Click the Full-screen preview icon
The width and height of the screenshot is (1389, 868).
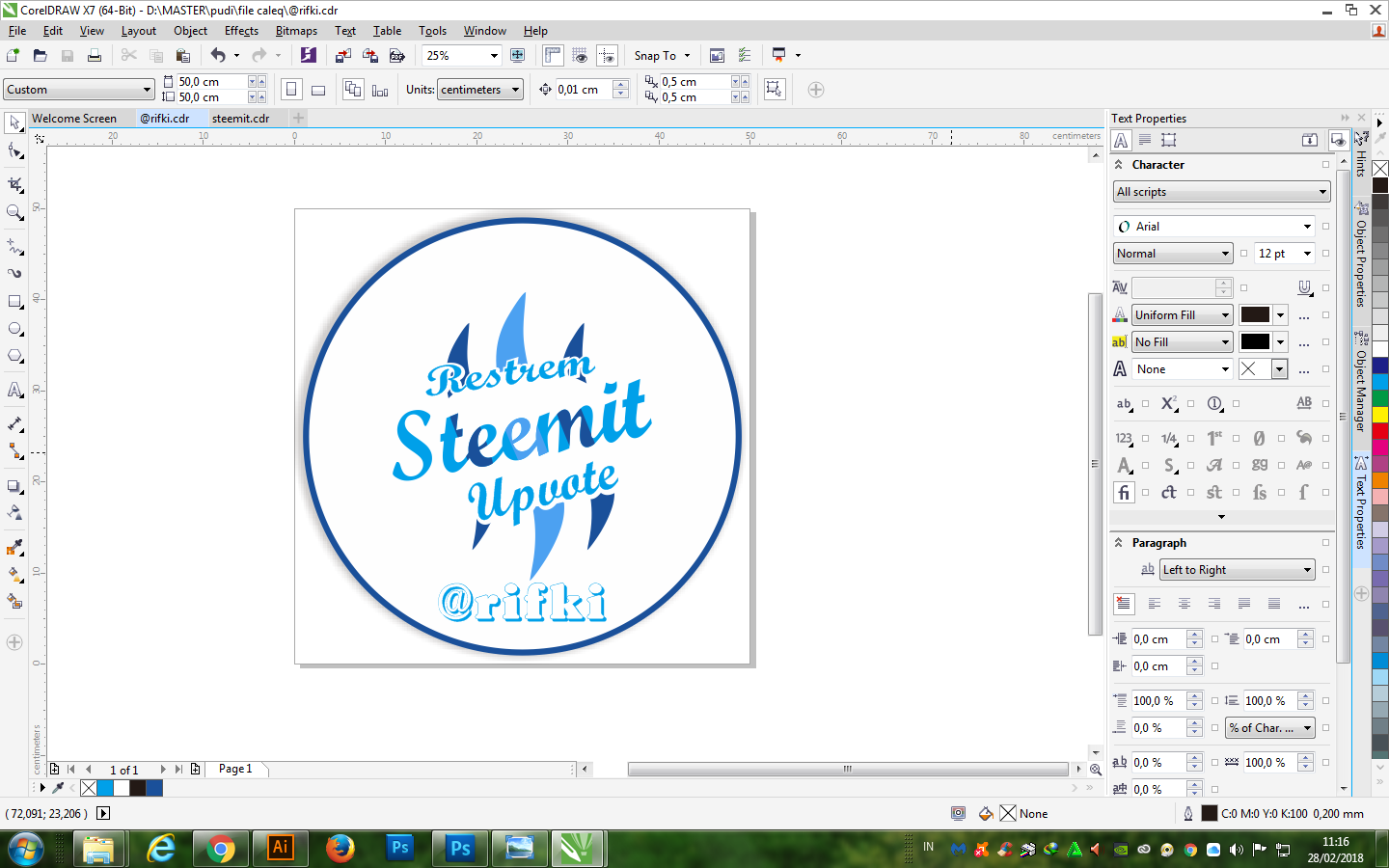518,55
